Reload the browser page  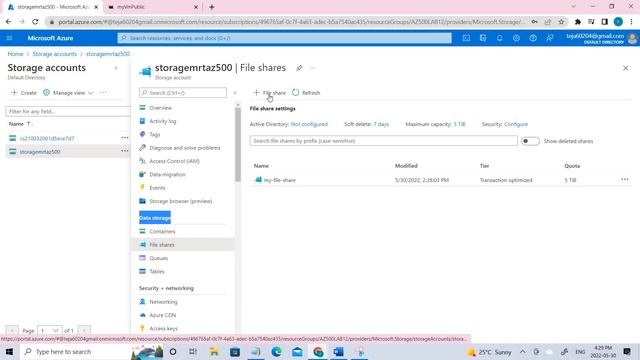point(35,22)
